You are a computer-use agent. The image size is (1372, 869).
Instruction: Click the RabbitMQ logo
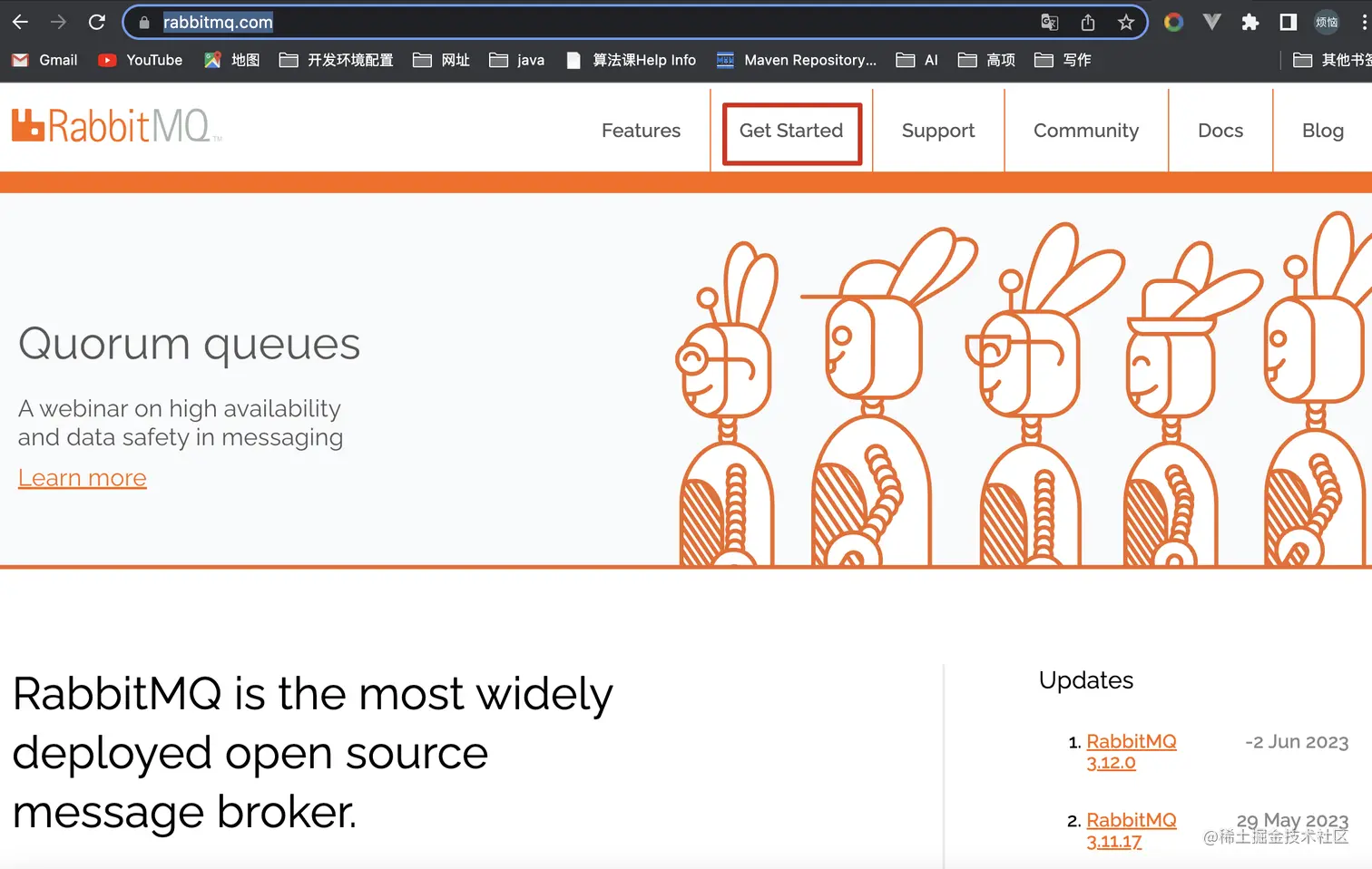116,126
